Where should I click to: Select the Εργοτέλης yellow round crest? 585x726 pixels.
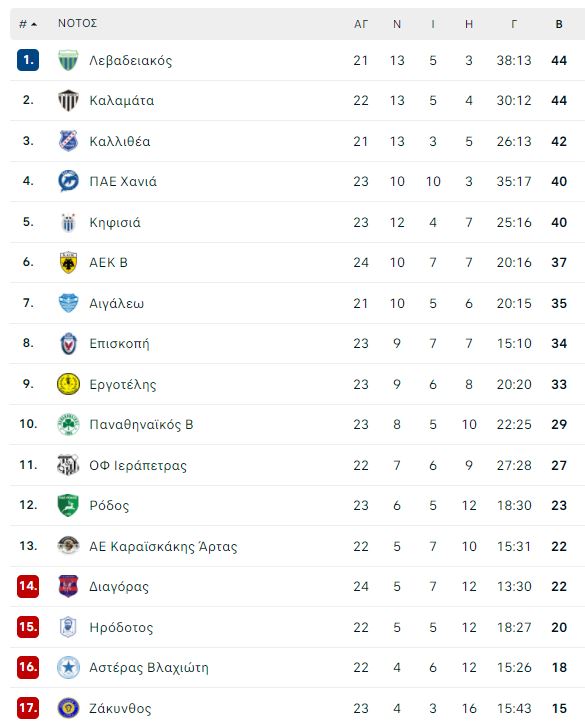pos(68,384)
